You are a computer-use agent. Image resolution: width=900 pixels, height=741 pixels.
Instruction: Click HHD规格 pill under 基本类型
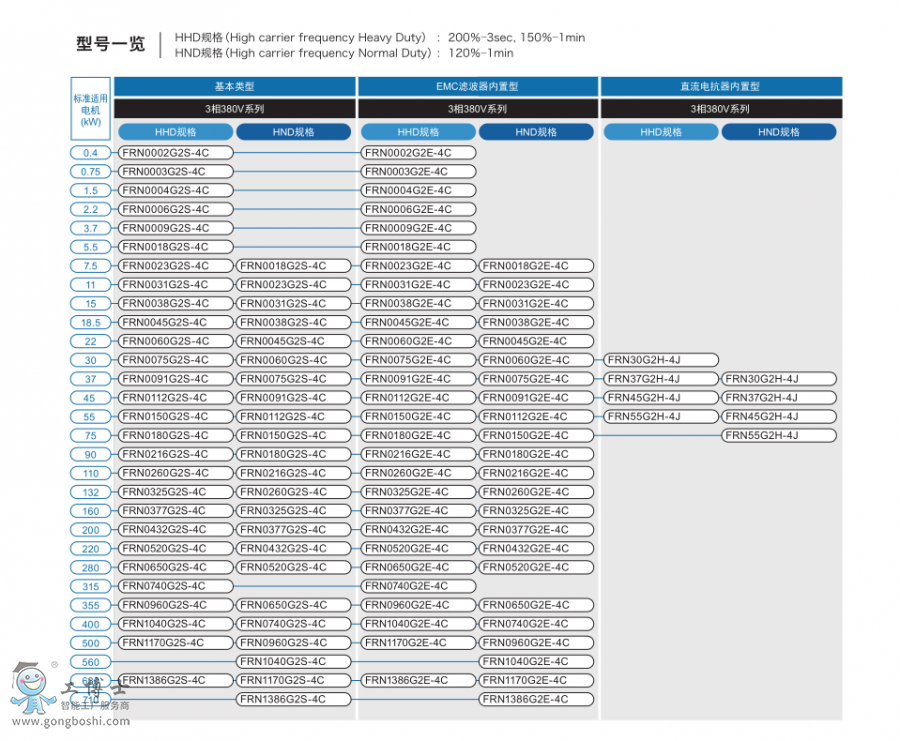[175, 132]
